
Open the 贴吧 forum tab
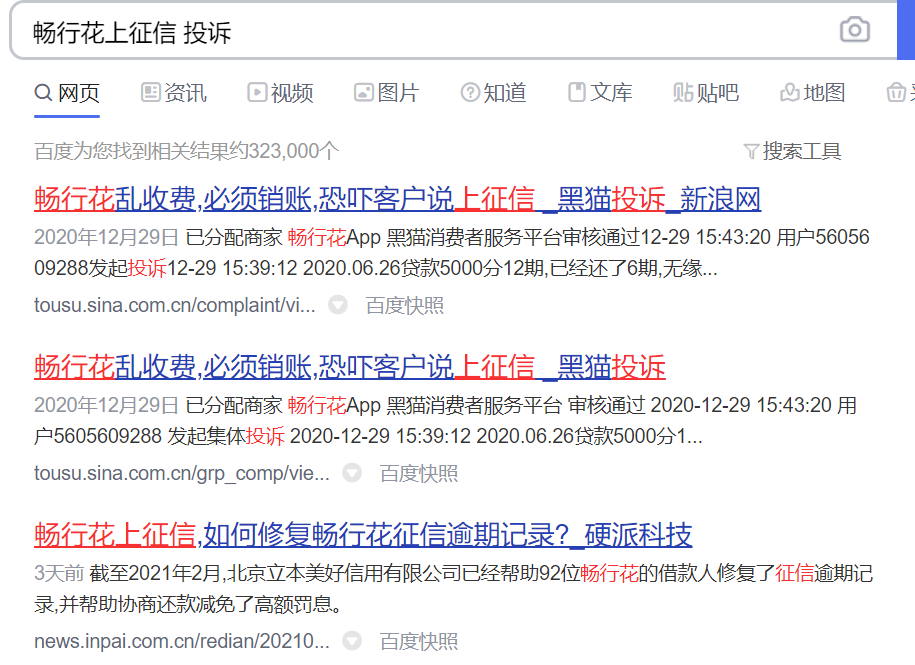706,93
